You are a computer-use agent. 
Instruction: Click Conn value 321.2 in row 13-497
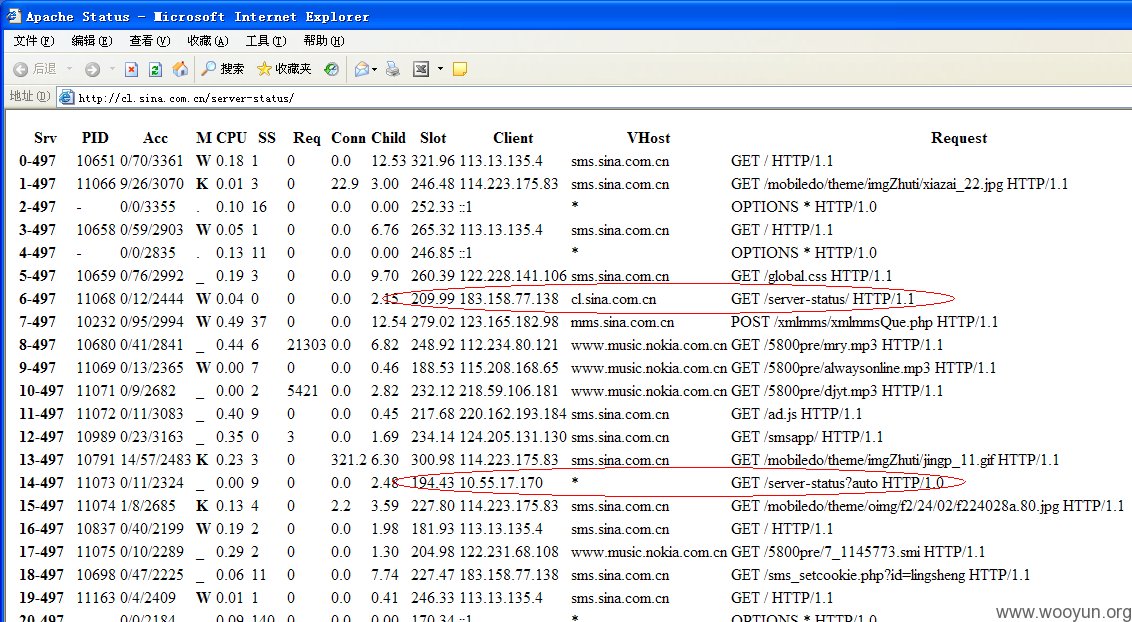349,460
